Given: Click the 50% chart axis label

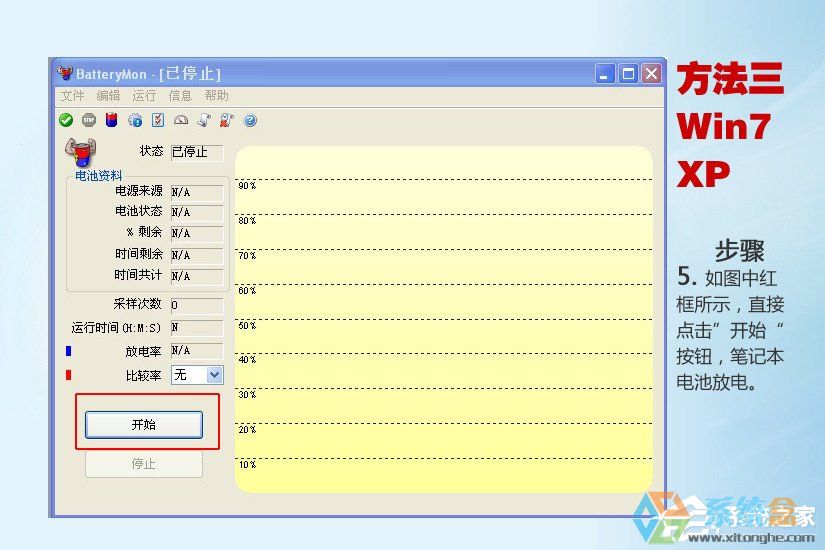Looking at the screenshot, I should pyautogui.click(x=247, y=326).
